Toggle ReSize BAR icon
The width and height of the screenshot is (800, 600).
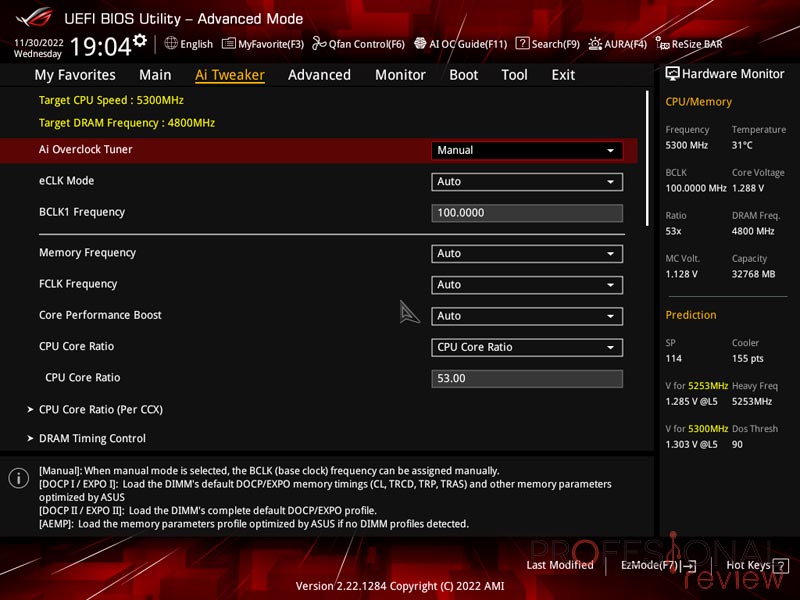[x=662, y=44]
